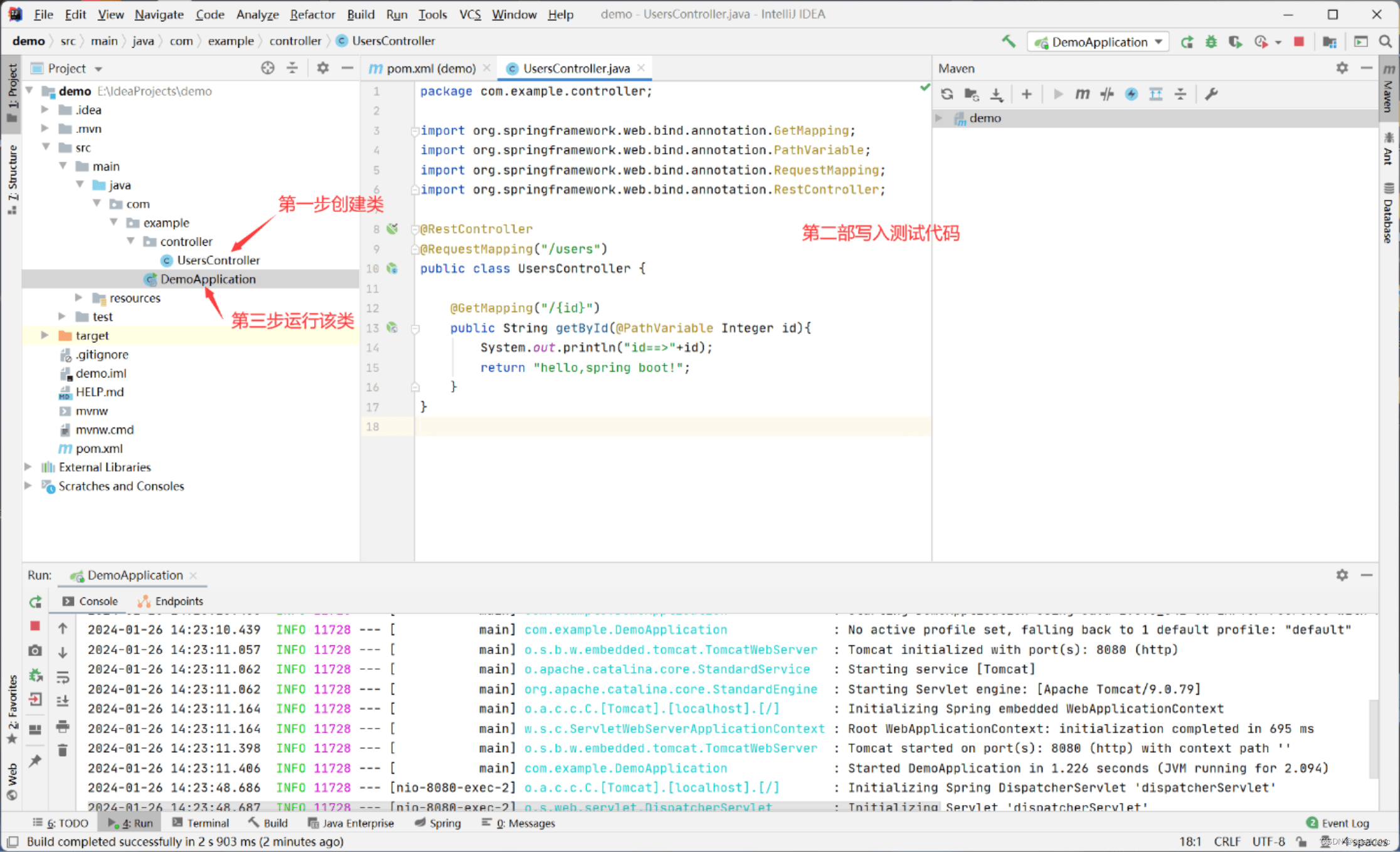Expand the target folder
Viewport: 1400px width, 852px height.
45,335
